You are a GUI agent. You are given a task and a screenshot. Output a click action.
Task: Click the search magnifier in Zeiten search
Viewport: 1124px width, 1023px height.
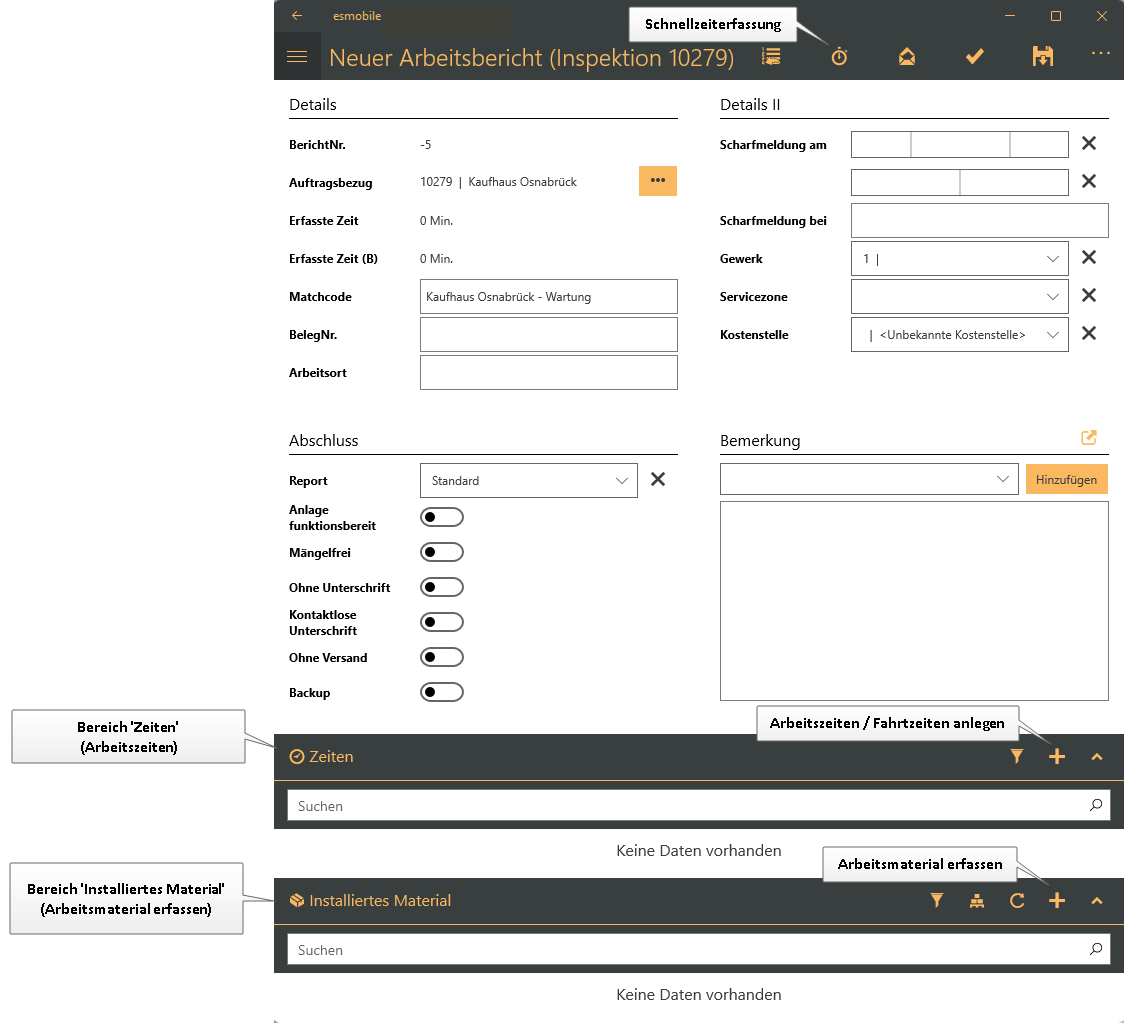click(x=1095, y=805)
